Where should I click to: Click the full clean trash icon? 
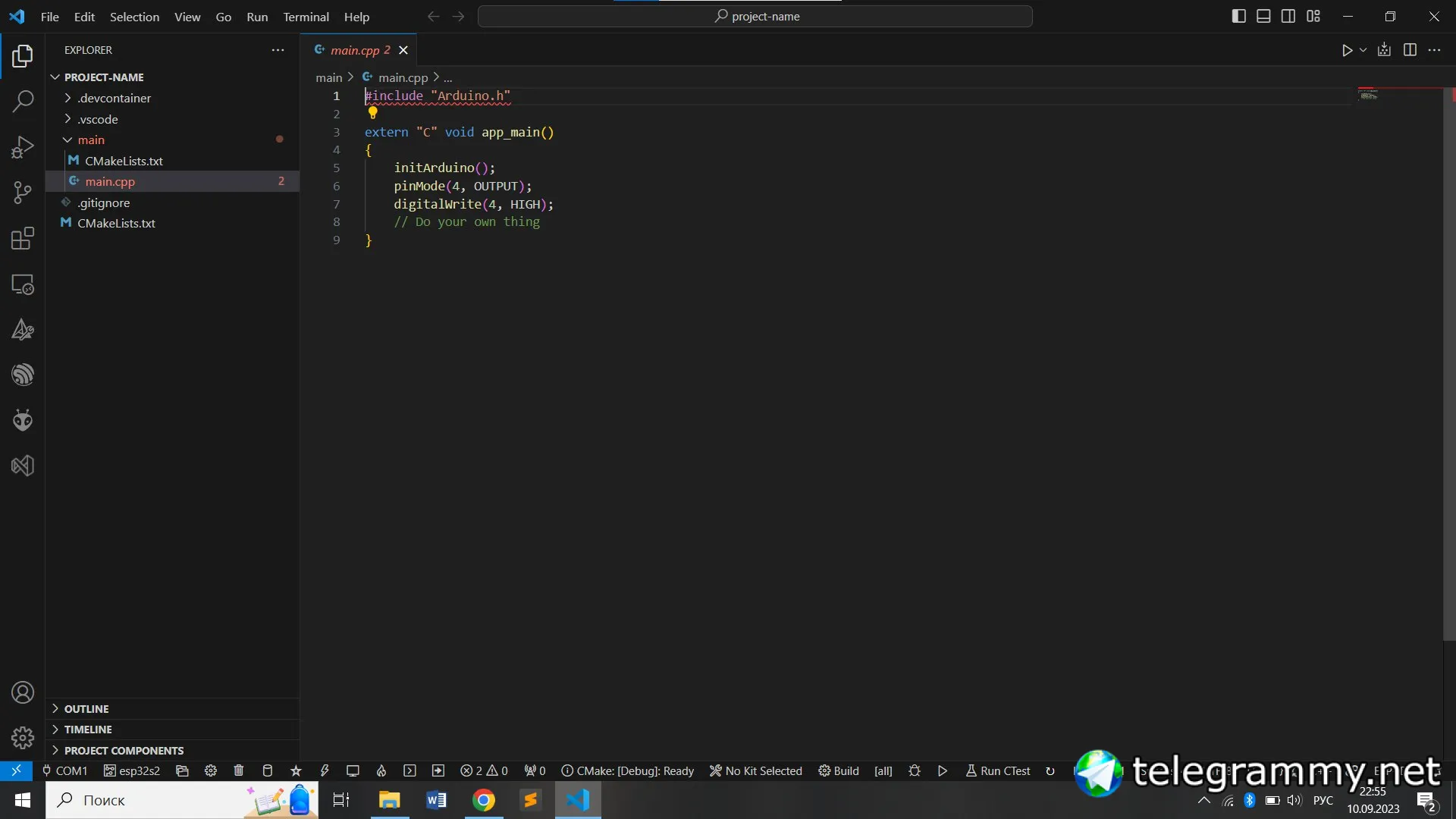tap(239, 770)
